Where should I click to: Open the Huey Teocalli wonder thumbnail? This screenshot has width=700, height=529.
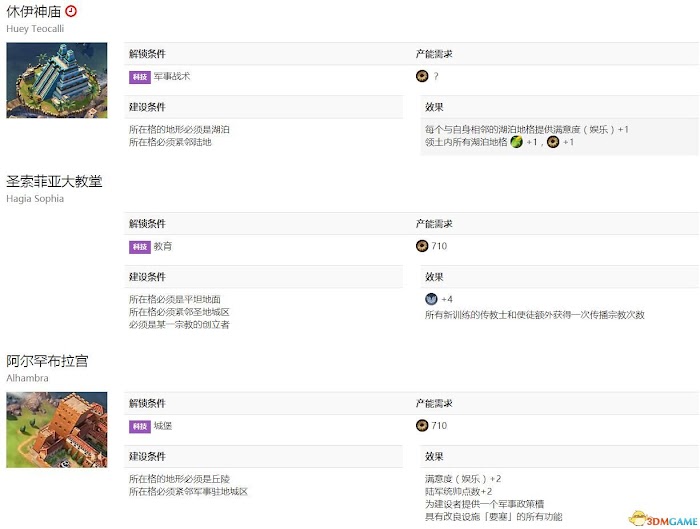57,80
